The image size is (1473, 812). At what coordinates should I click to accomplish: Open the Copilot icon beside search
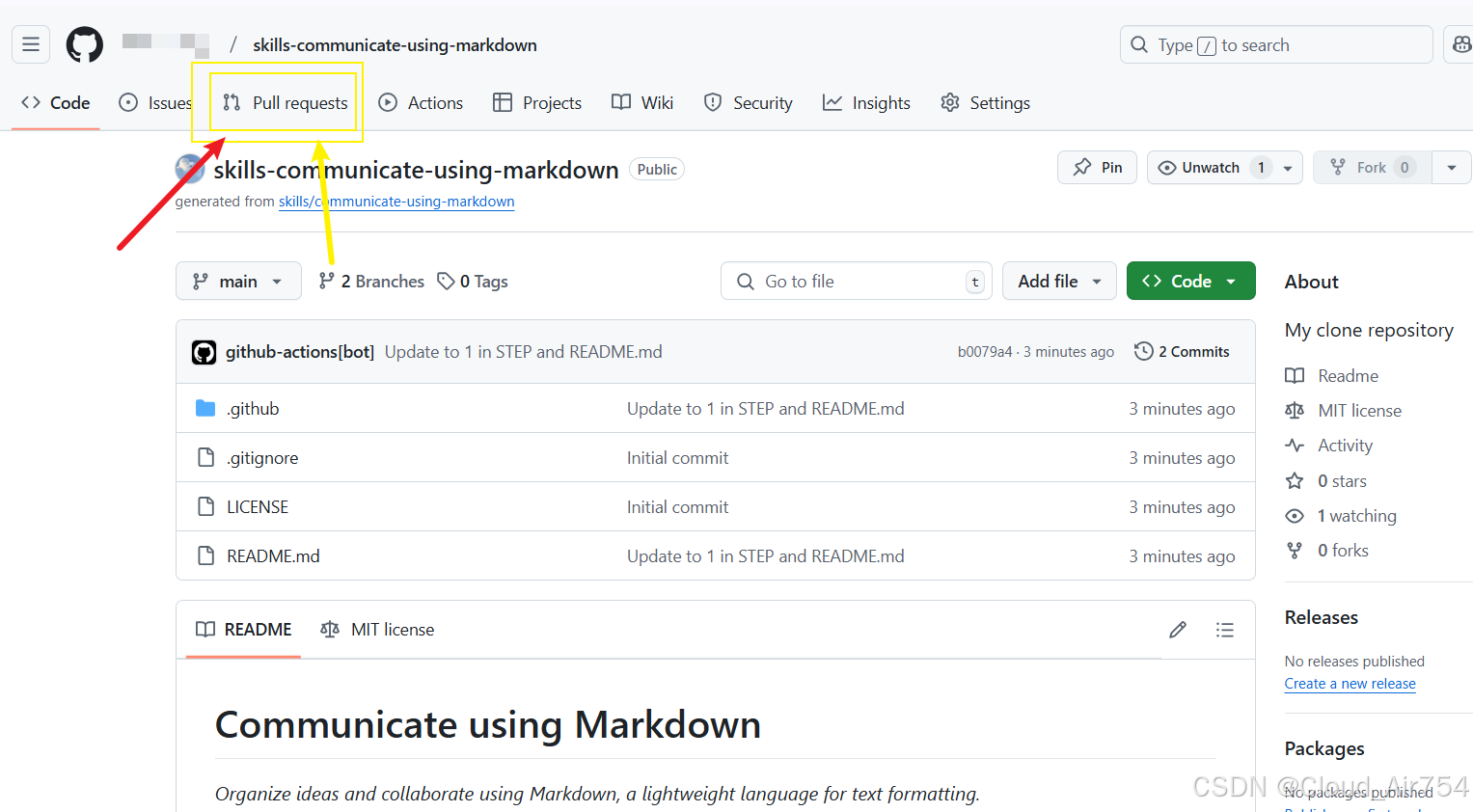pyautogui.click(x=1460, y=44)
